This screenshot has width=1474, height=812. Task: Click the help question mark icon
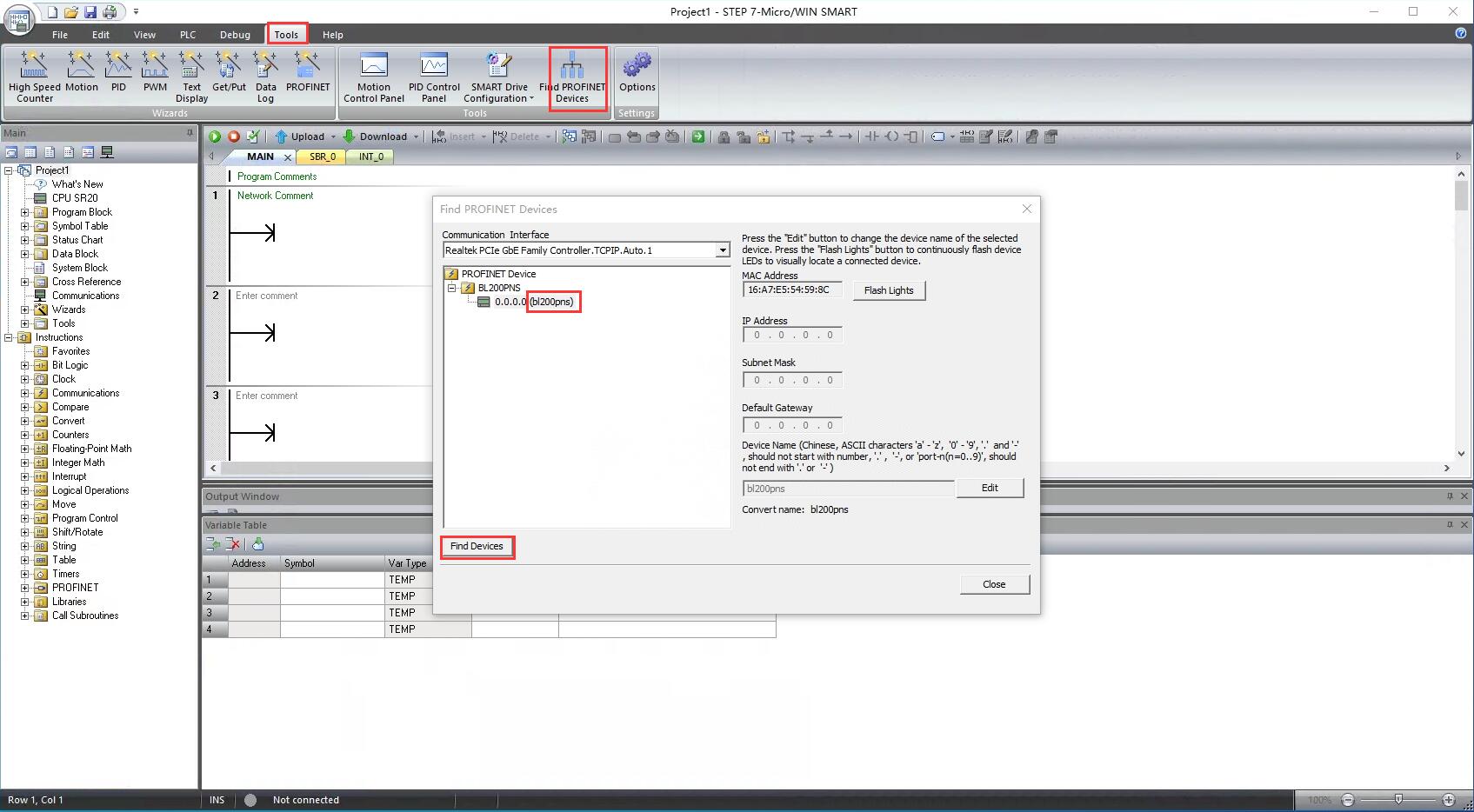(1461, 33)
